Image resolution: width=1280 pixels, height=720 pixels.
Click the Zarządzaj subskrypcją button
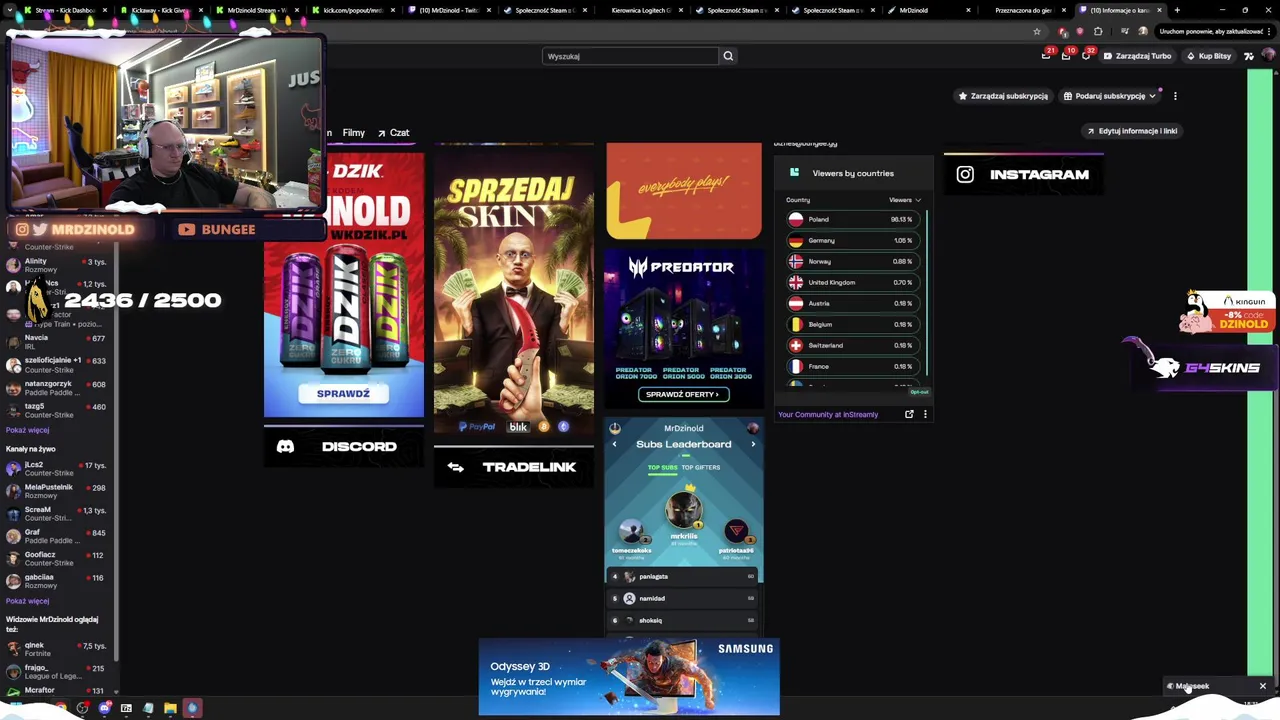point(1003,96)
